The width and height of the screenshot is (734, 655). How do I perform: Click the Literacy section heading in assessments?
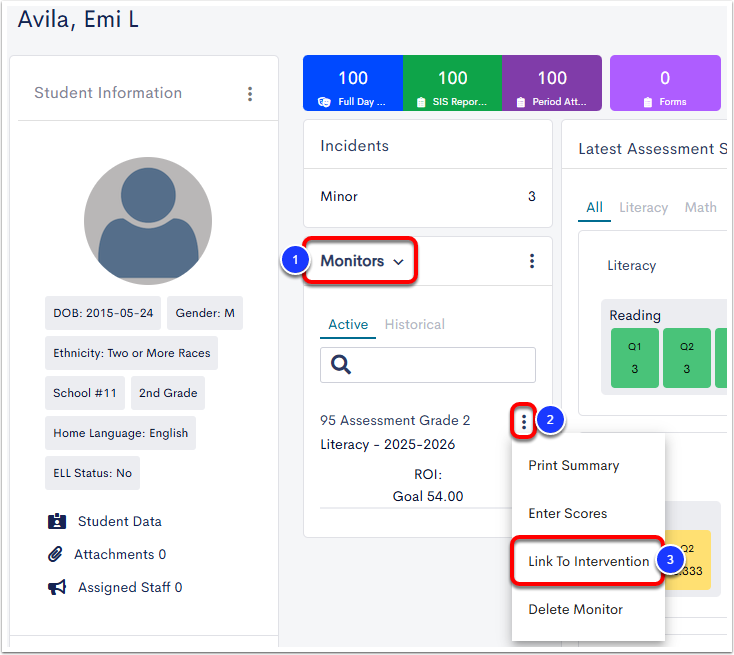(631, 265)
